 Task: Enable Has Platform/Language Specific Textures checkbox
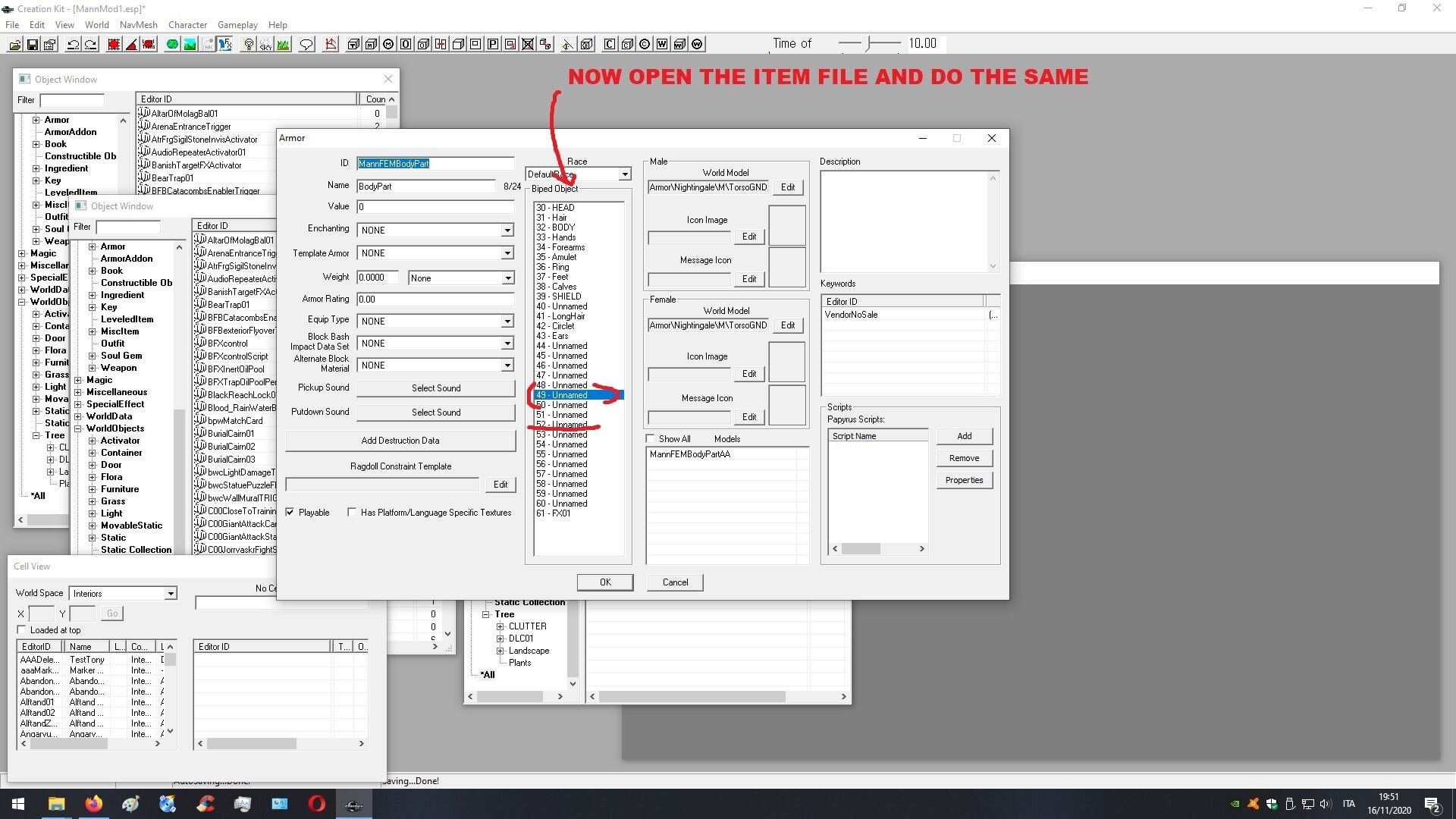[352, 513]
